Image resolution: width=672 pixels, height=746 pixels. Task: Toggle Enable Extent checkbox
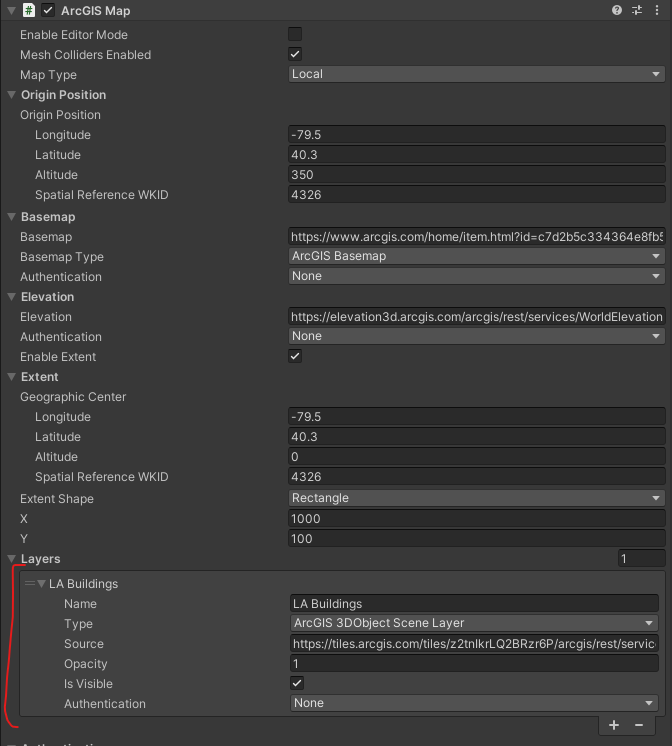pos(295,356)
